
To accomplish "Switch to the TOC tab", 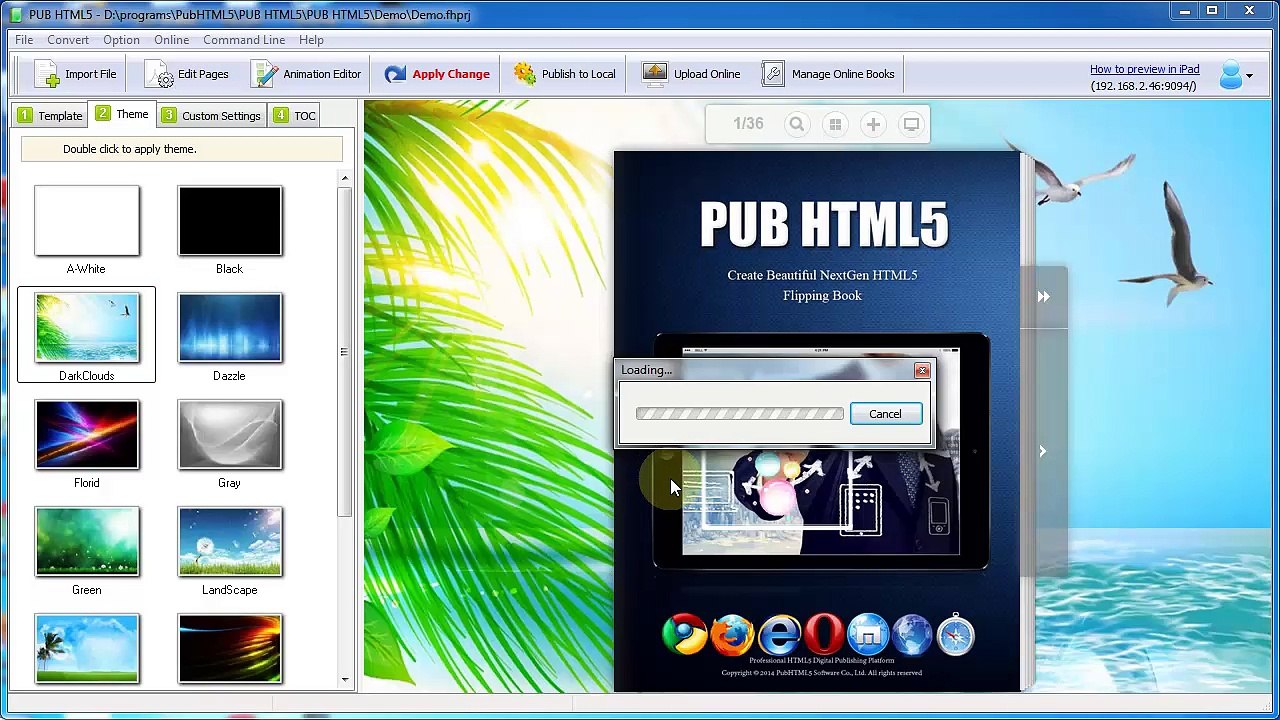I will click(x=294, y=115).
